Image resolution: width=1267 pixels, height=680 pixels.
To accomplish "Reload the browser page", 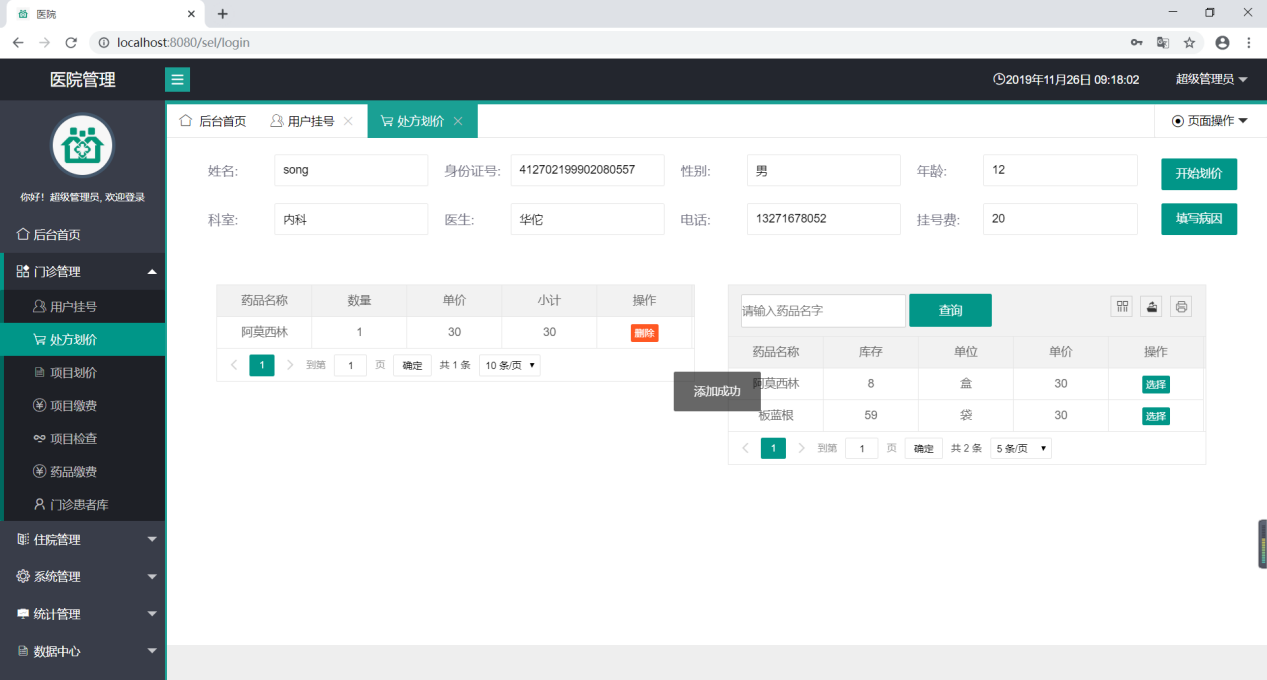I will click(x=71, y=43).
